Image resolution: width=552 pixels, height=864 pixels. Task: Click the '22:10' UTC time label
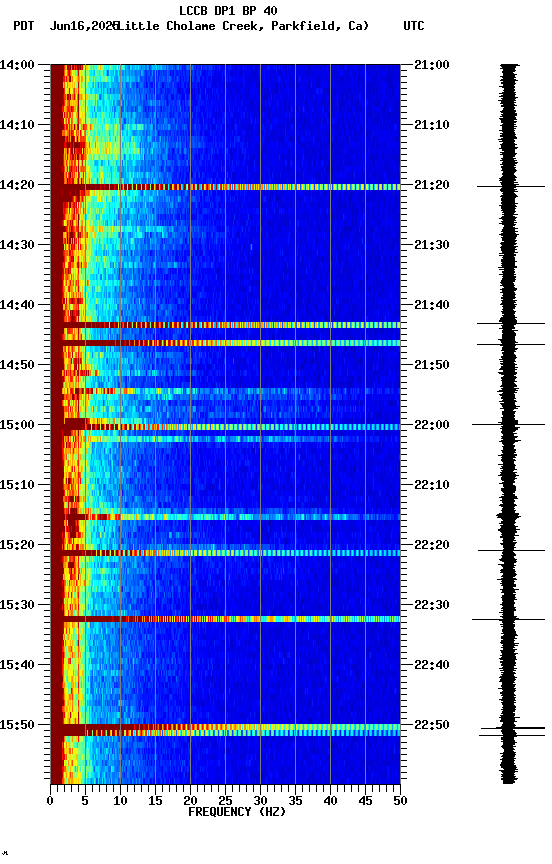coord(432,485)
